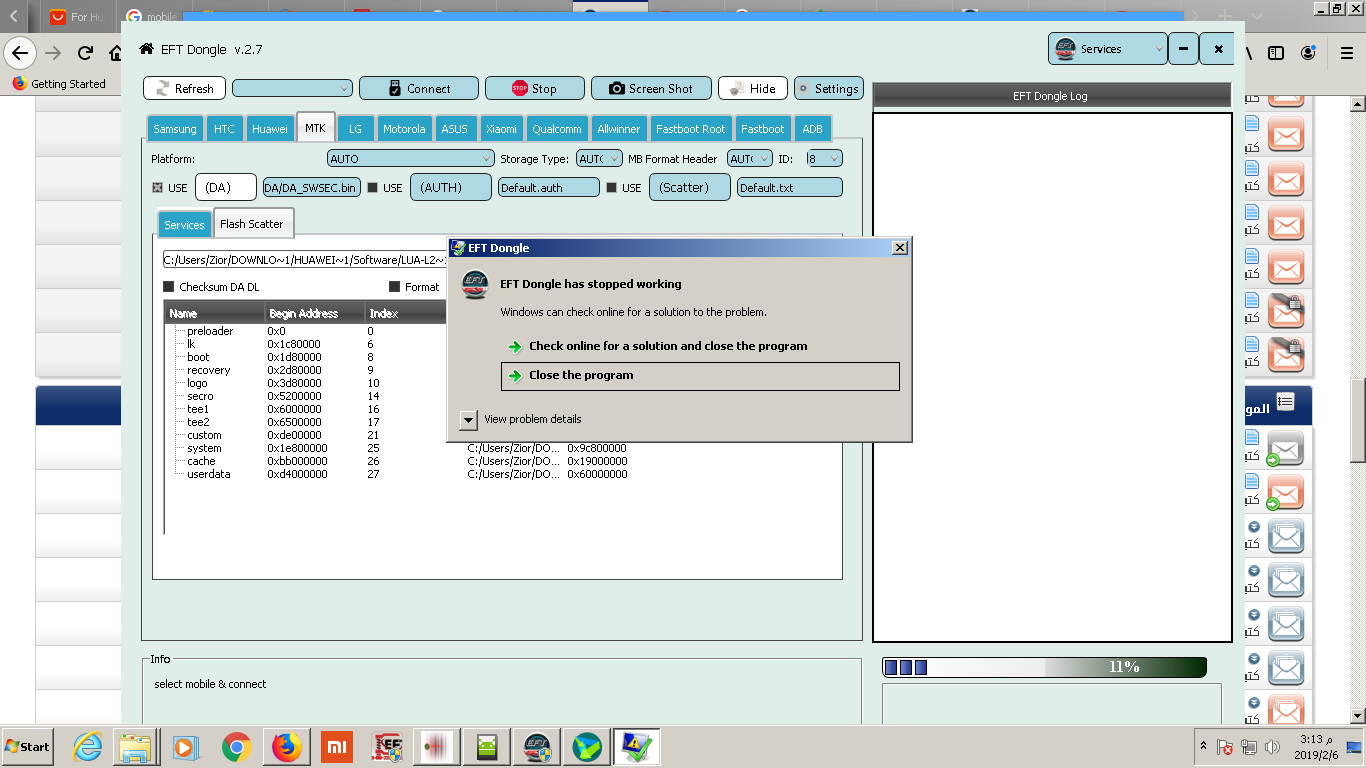
Task: Switch to the Qualcomm tab
Action: (557, 129)
